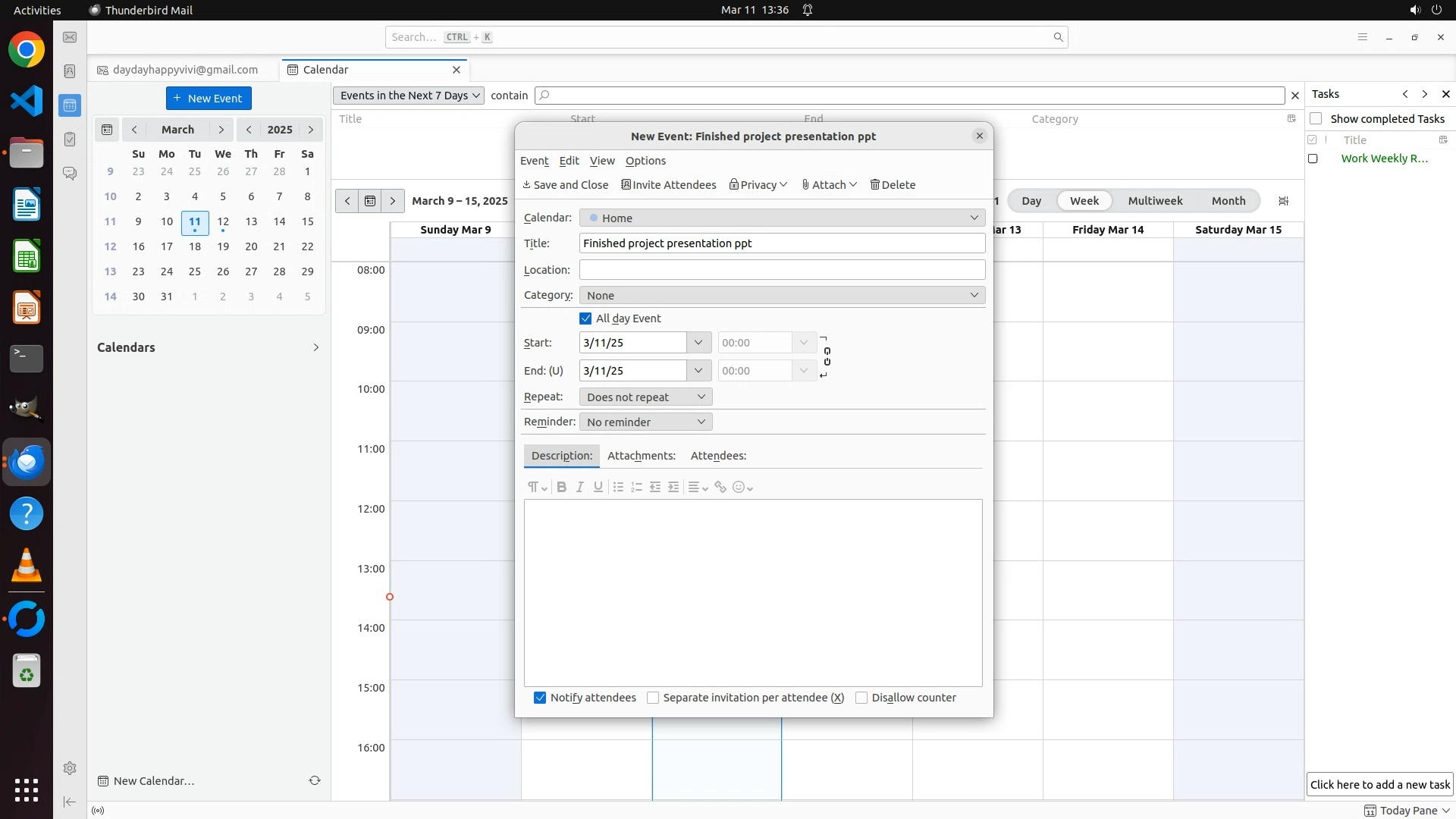Image resolution: width=1456 pixels, height=819 pixels.
Task: Click the bulleted list icon
Action: pyautogui.click(x=618, y=487)
